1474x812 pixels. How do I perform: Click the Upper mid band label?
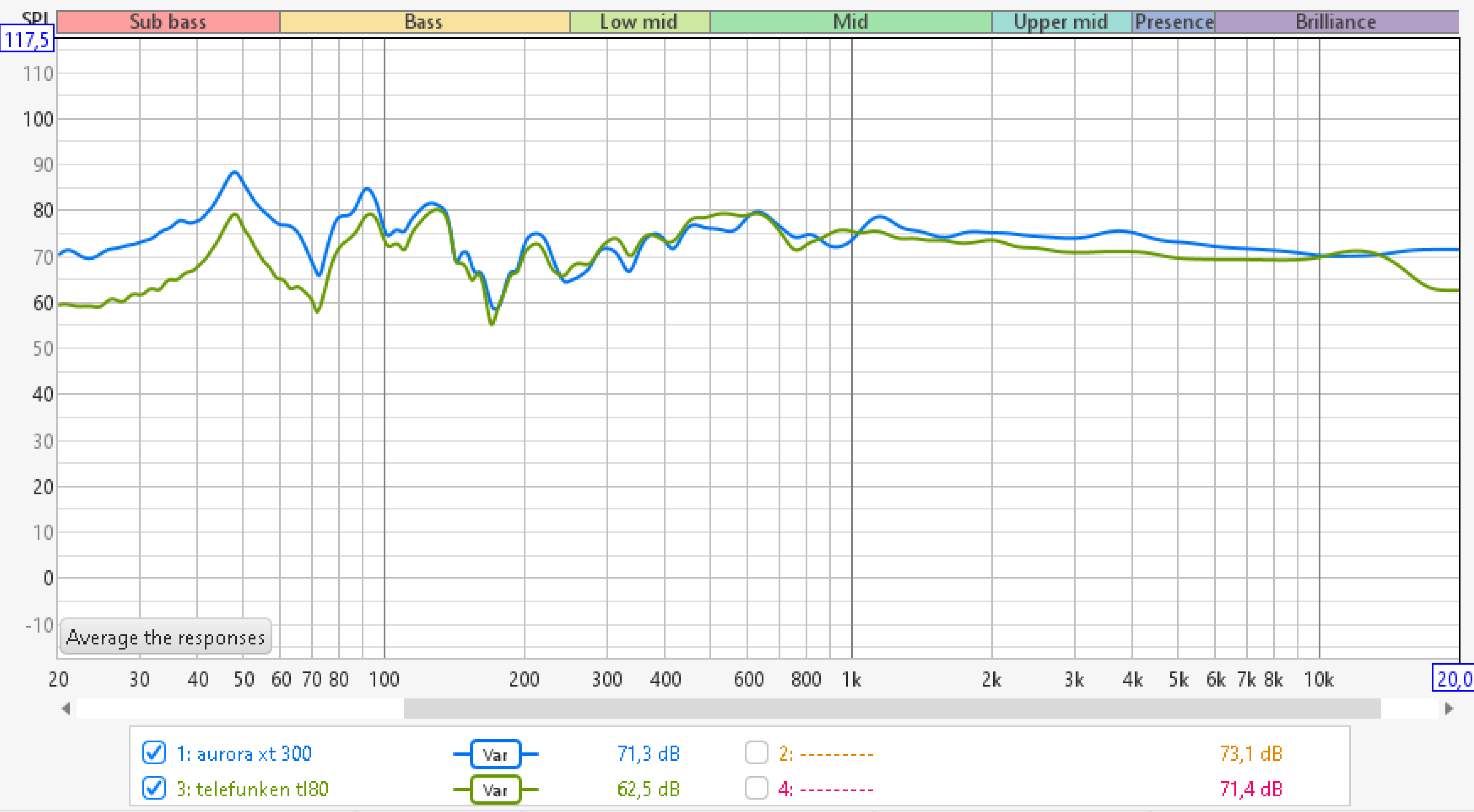[x=1060, y=22]
